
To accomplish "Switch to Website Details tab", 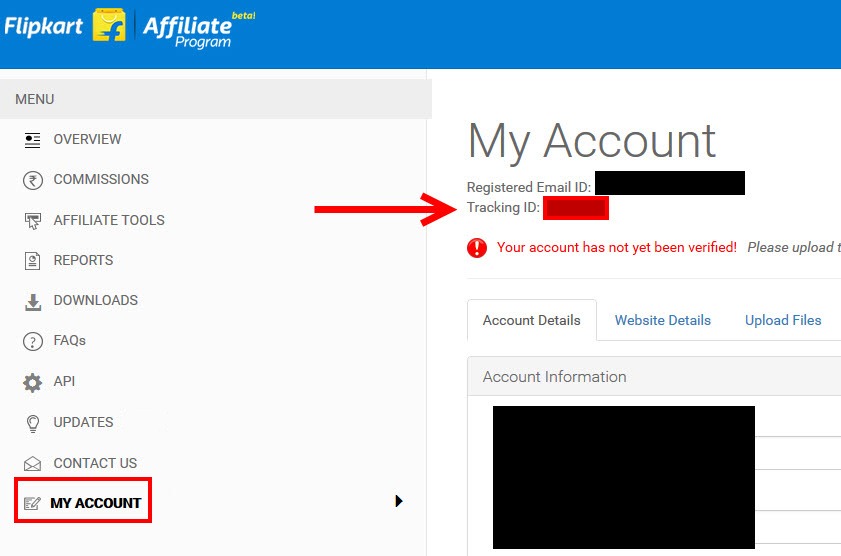I will (x=662, y=320).
